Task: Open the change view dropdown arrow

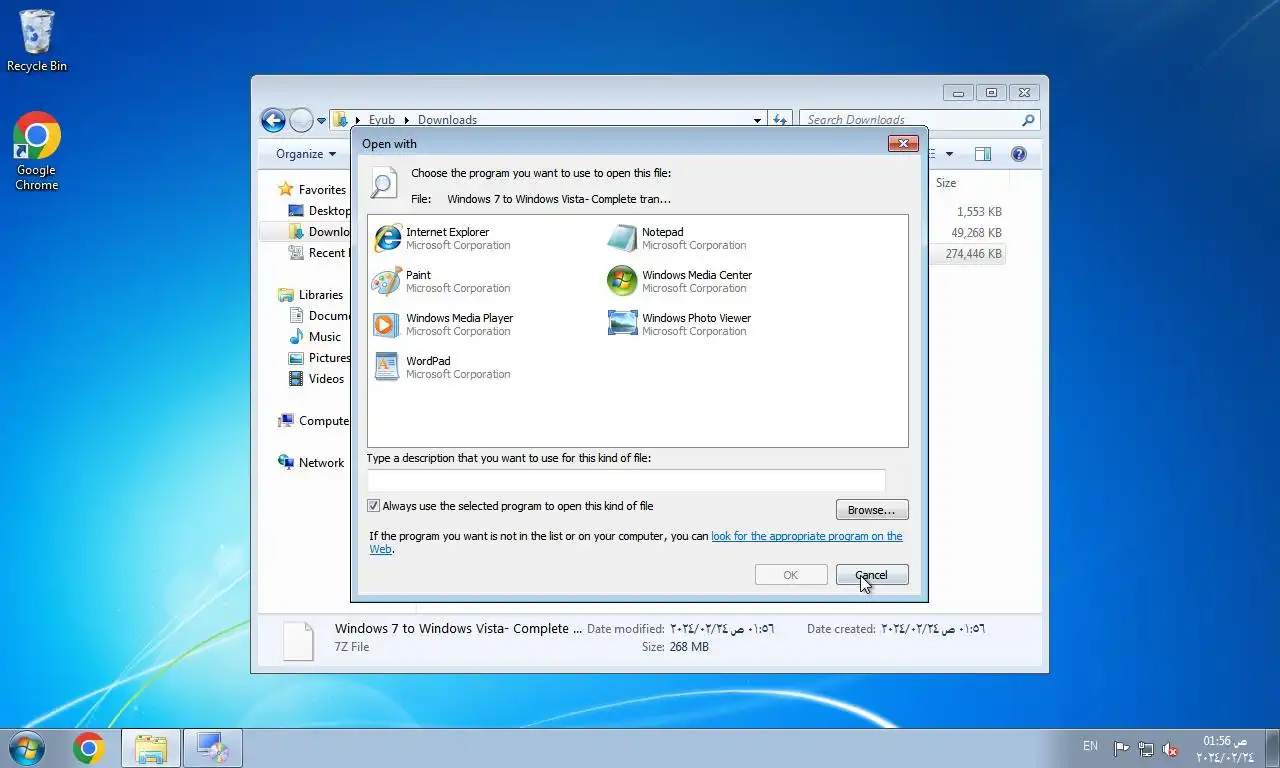Action: (x=949, y=154)
